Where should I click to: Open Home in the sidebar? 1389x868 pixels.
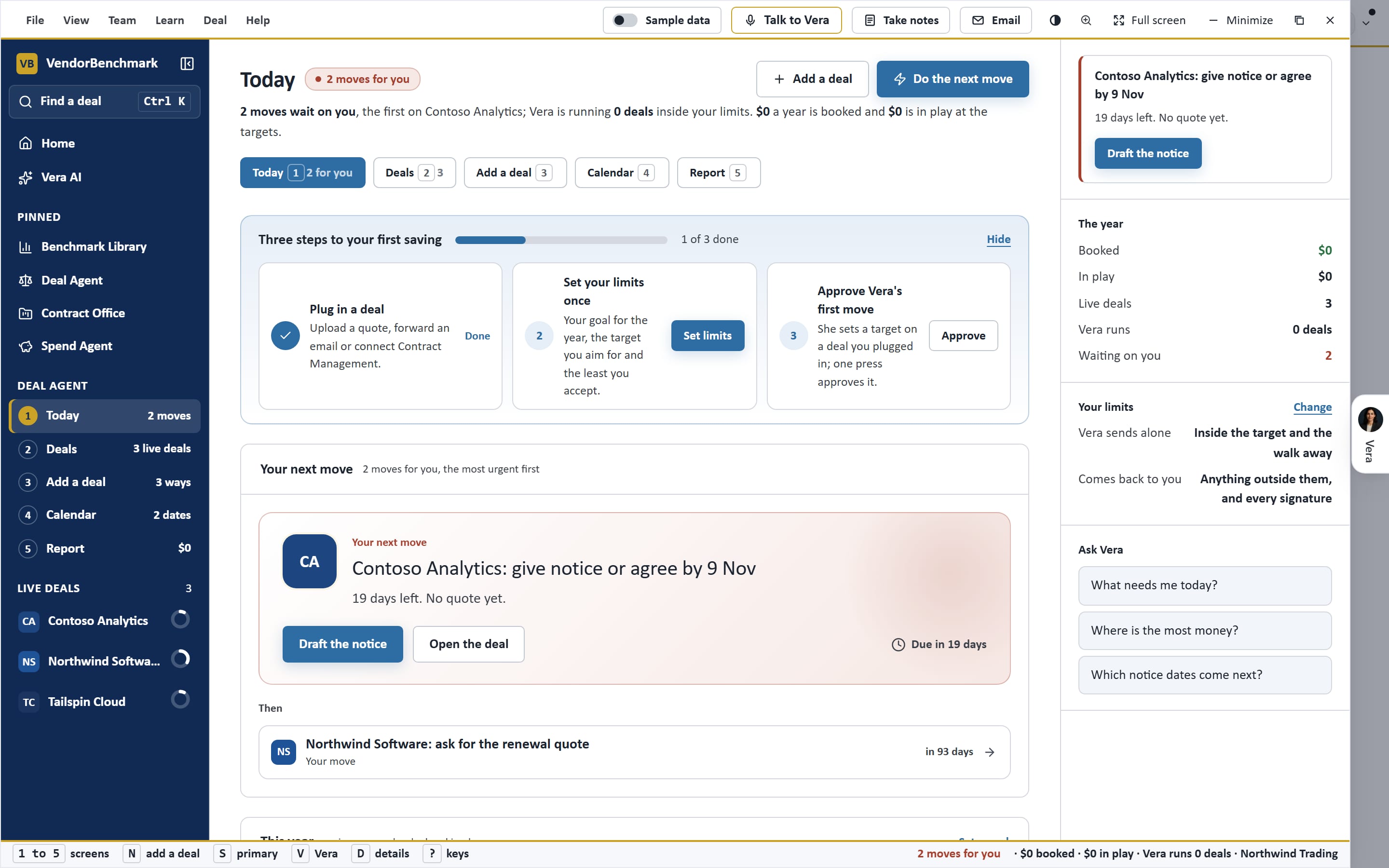pos(105,144)
